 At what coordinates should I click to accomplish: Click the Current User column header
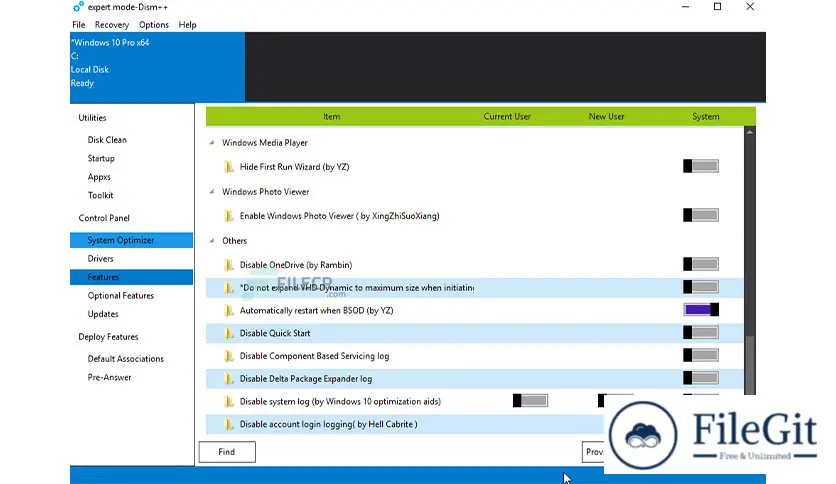click(x=507, y=117)
